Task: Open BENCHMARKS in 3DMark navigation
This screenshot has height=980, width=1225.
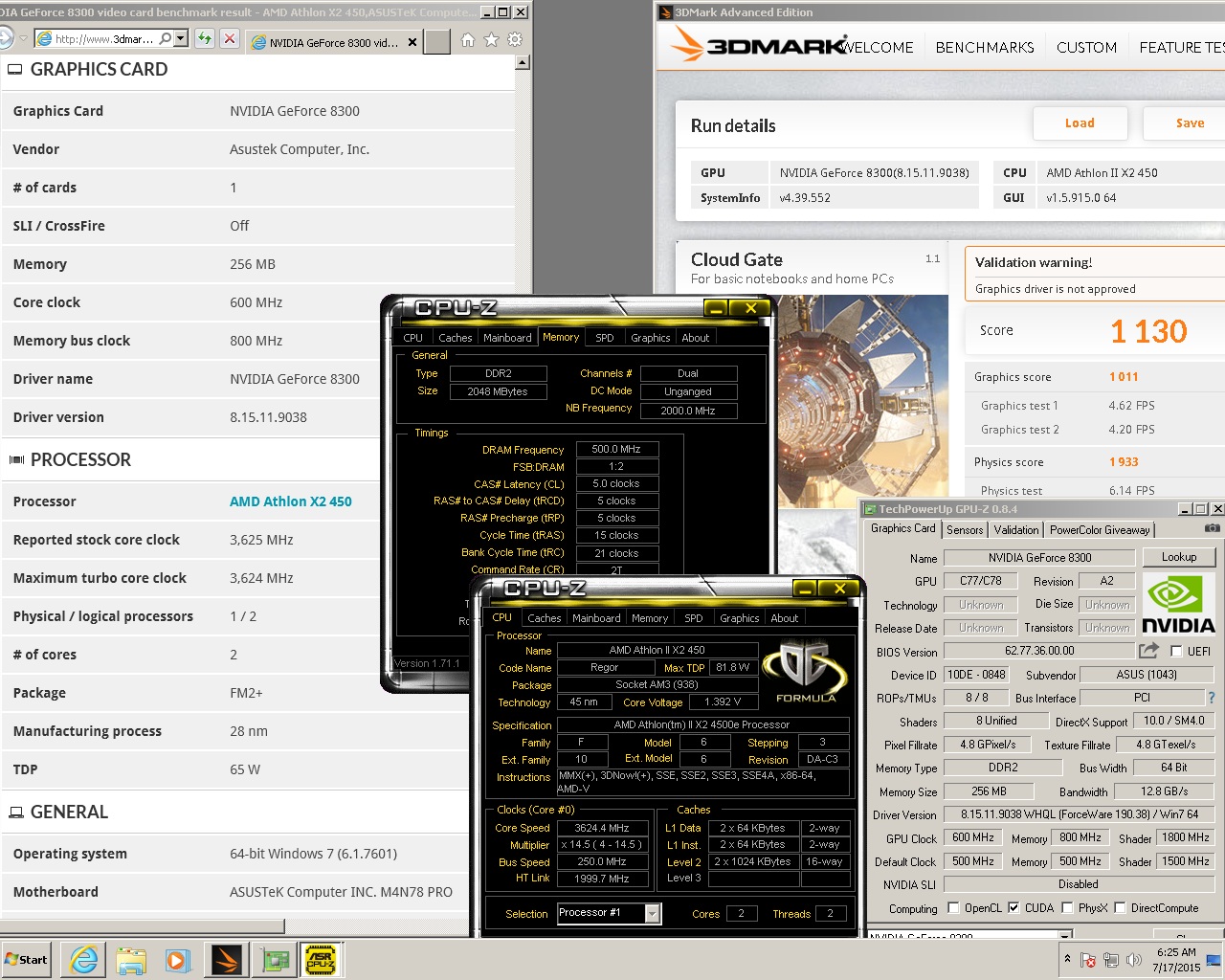Action: pyautogui.click(x=985, y=47)
